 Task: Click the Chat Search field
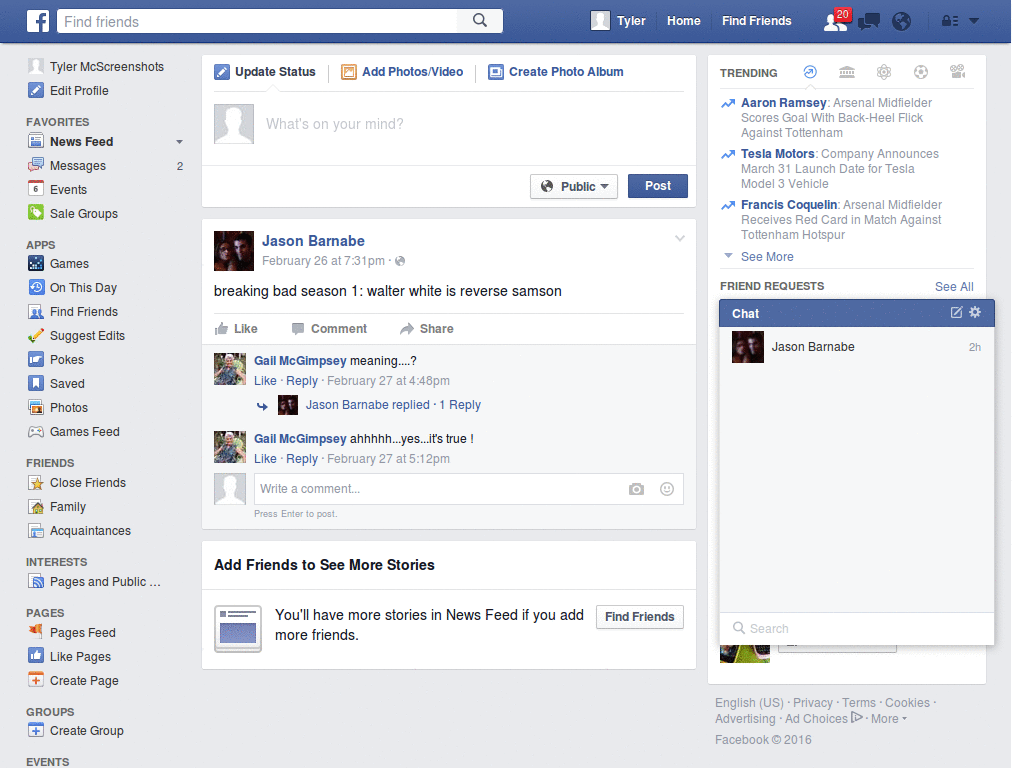click(857, 628)
